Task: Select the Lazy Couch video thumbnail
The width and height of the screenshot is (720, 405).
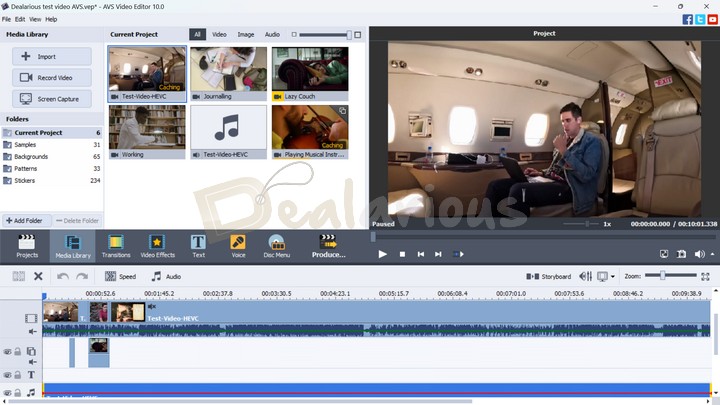Action: click(x=310, y=73)
